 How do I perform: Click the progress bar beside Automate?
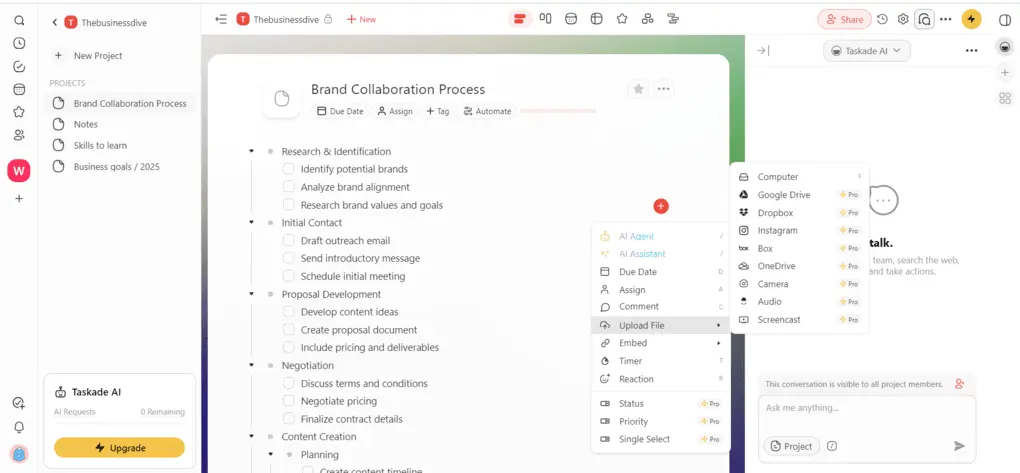pos(558,111)
